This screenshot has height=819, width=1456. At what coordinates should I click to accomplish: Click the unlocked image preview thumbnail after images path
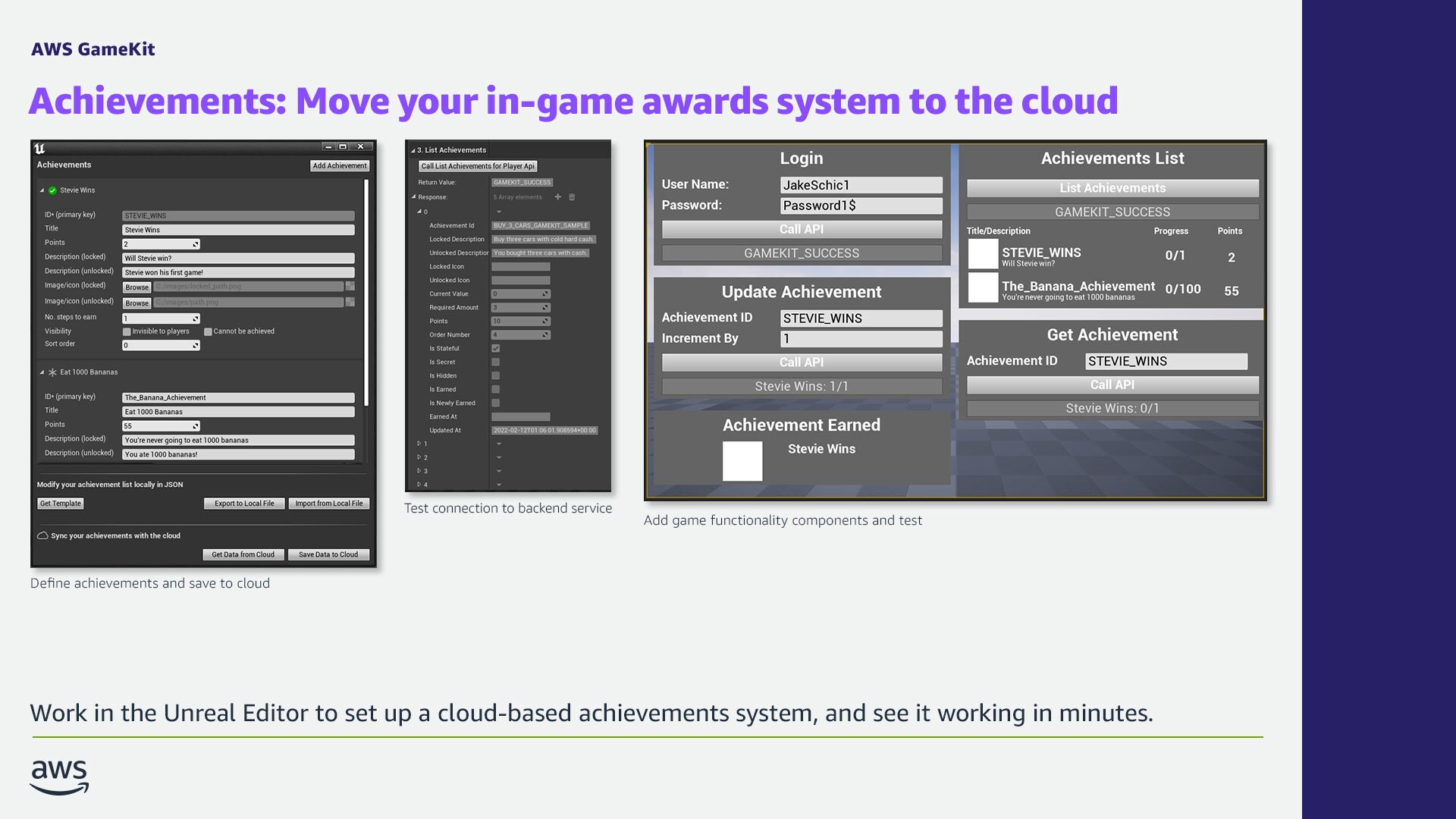350,302
